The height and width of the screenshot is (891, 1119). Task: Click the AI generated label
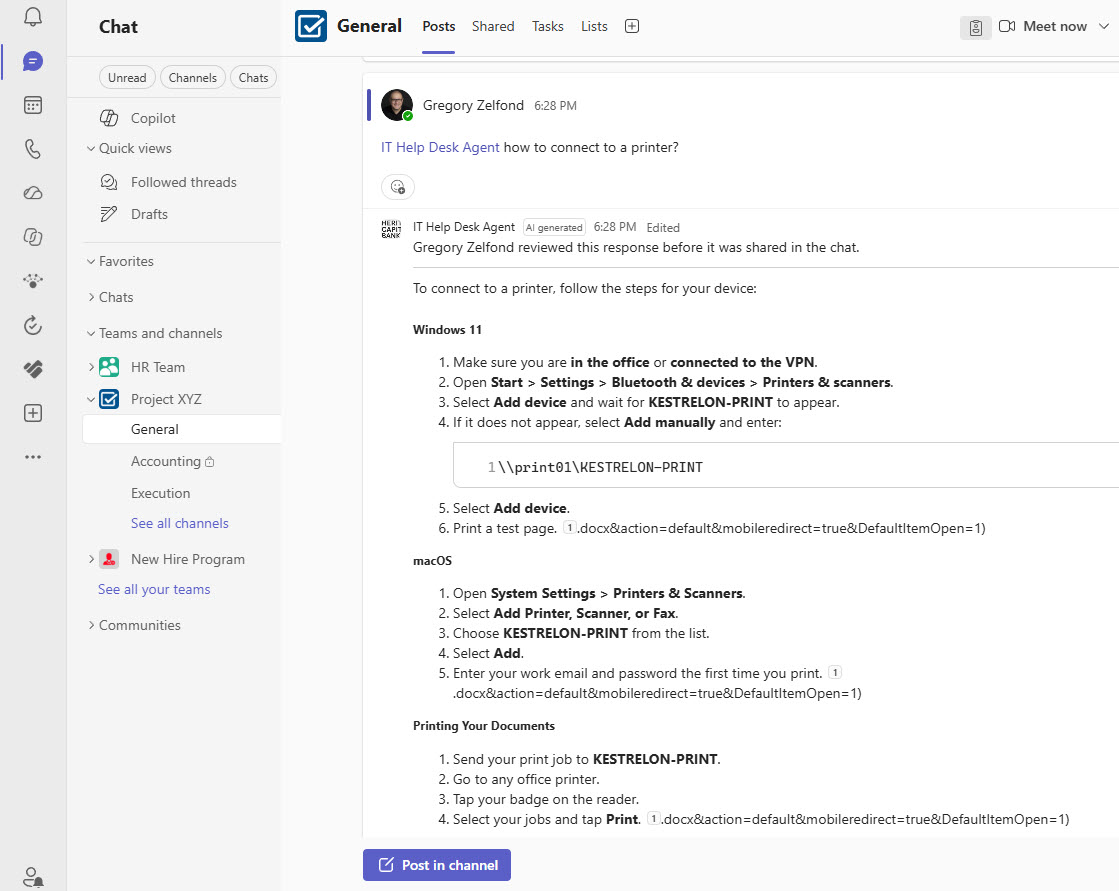pos(555,228)
